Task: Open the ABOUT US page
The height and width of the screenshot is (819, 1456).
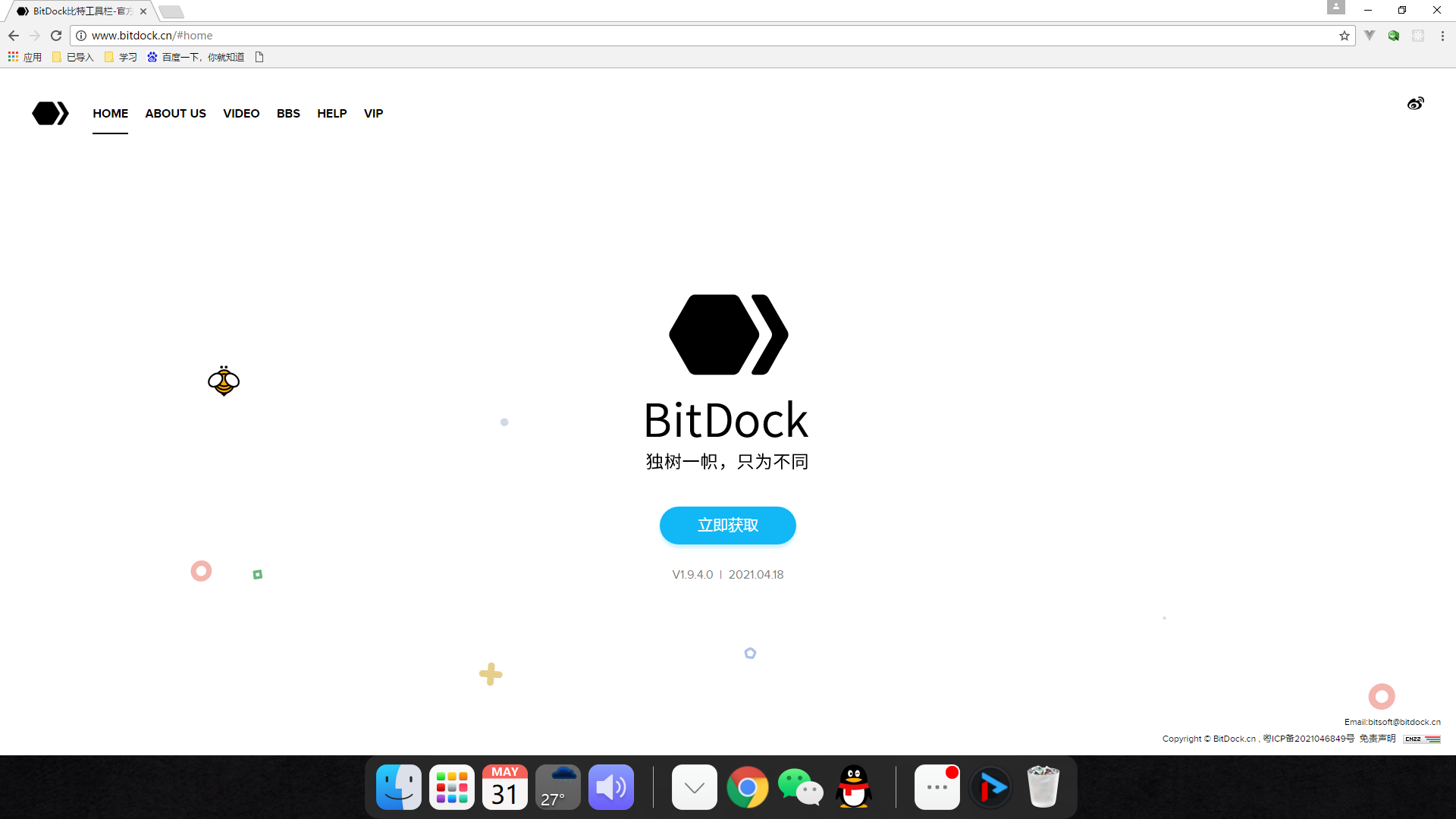Action: tap(175, 114)
